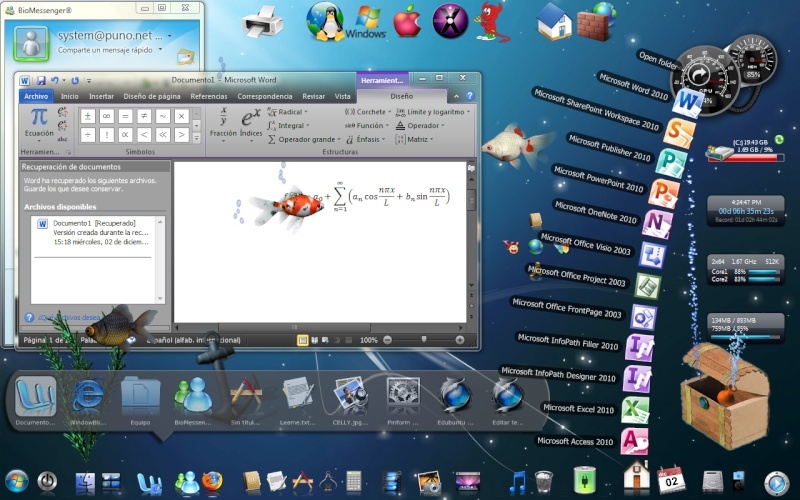Viewport: 800px width, 500px height.
Task: Click the Comparte un mensaje rápido field
Action: (105, 50)
